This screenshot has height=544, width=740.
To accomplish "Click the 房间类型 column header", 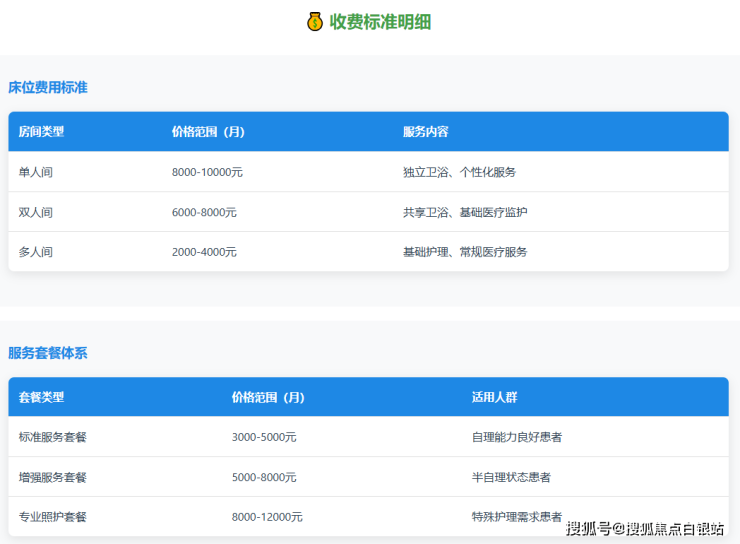I will (41, 132).
